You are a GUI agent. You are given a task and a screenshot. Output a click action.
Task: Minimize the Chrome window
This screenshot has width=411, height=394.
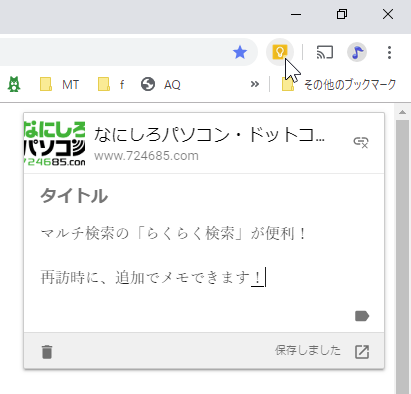296,15
